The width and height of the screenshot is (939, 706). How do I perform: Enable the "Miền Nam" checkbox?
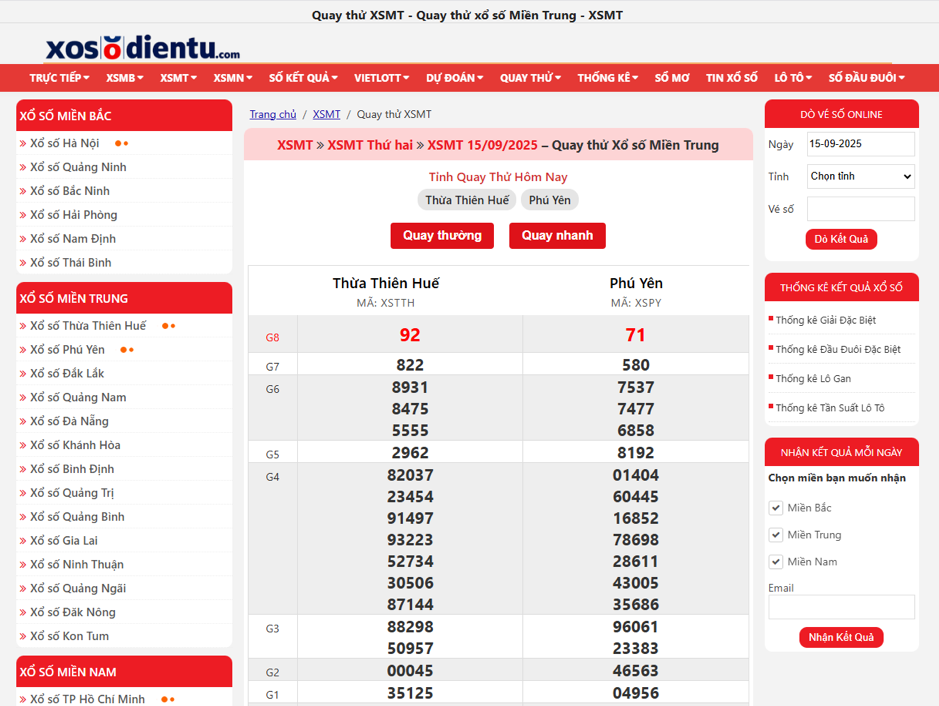(776, 561)
